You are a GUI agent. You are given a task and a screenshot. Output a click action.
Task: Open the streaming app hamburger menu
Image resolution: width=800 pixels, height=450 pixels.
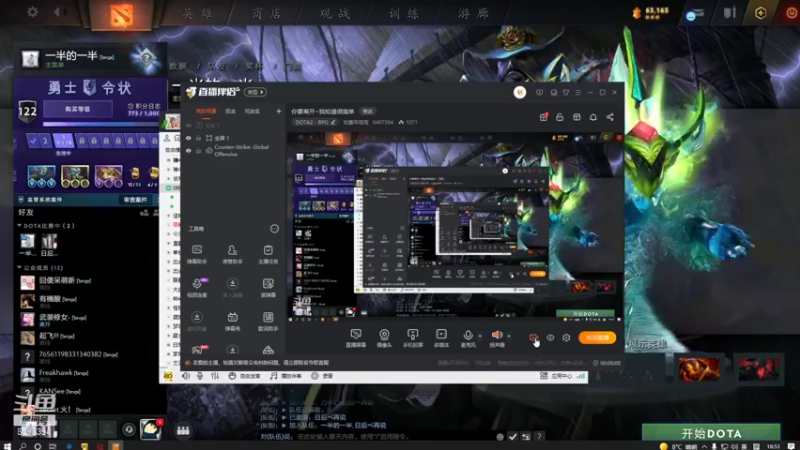pyautogui.click(x=578, y=92)
